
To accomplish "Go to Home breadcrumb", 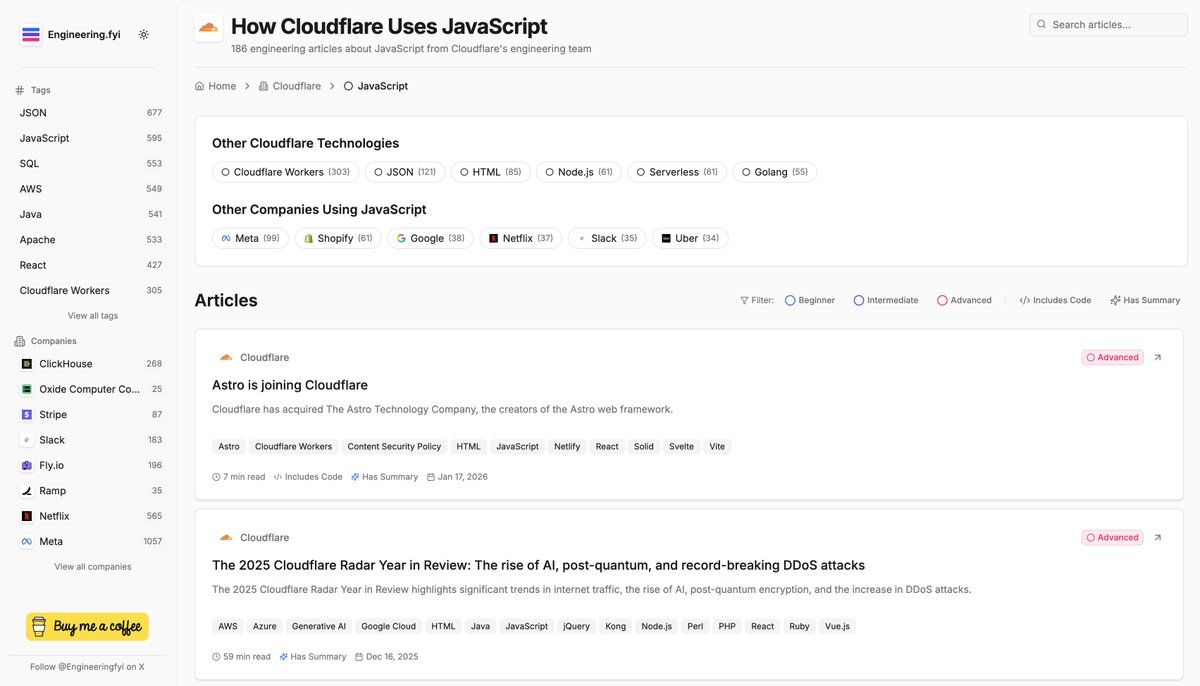I will (x=216, y=86).
